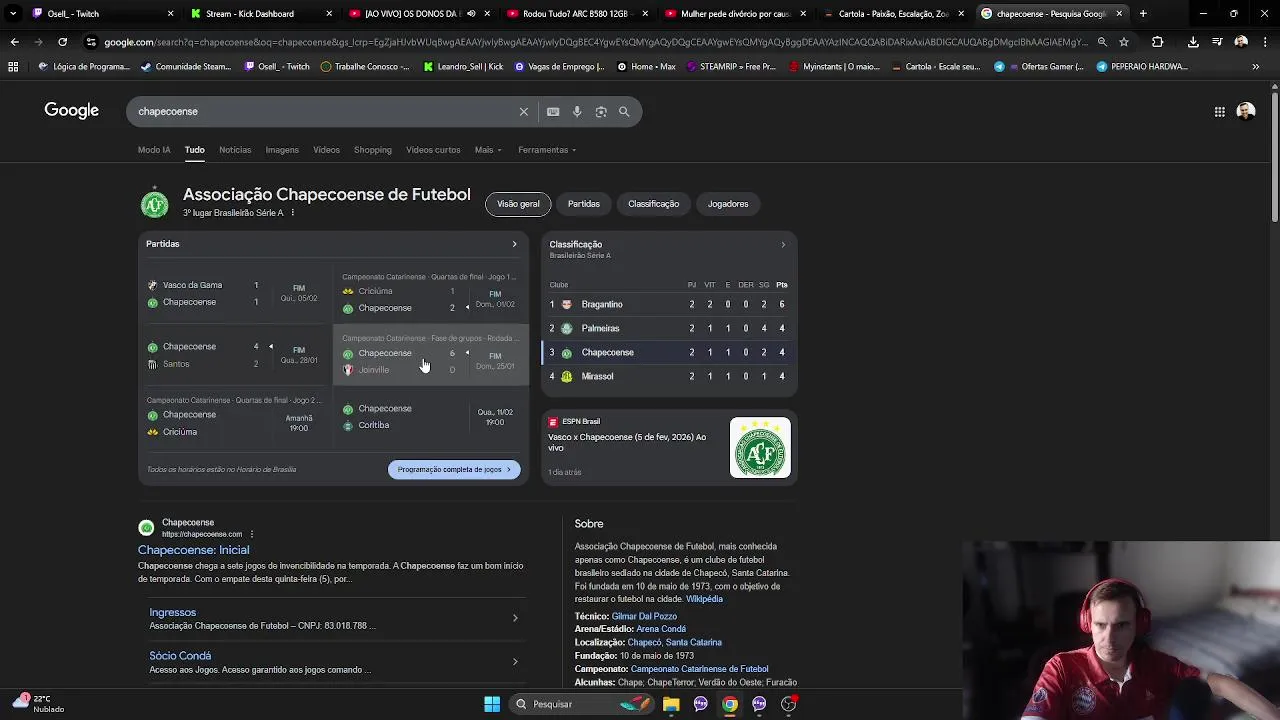Select the Partidas chip
Screen dimensions: 1280x720
pyautogui.click(x=584, y=204)
